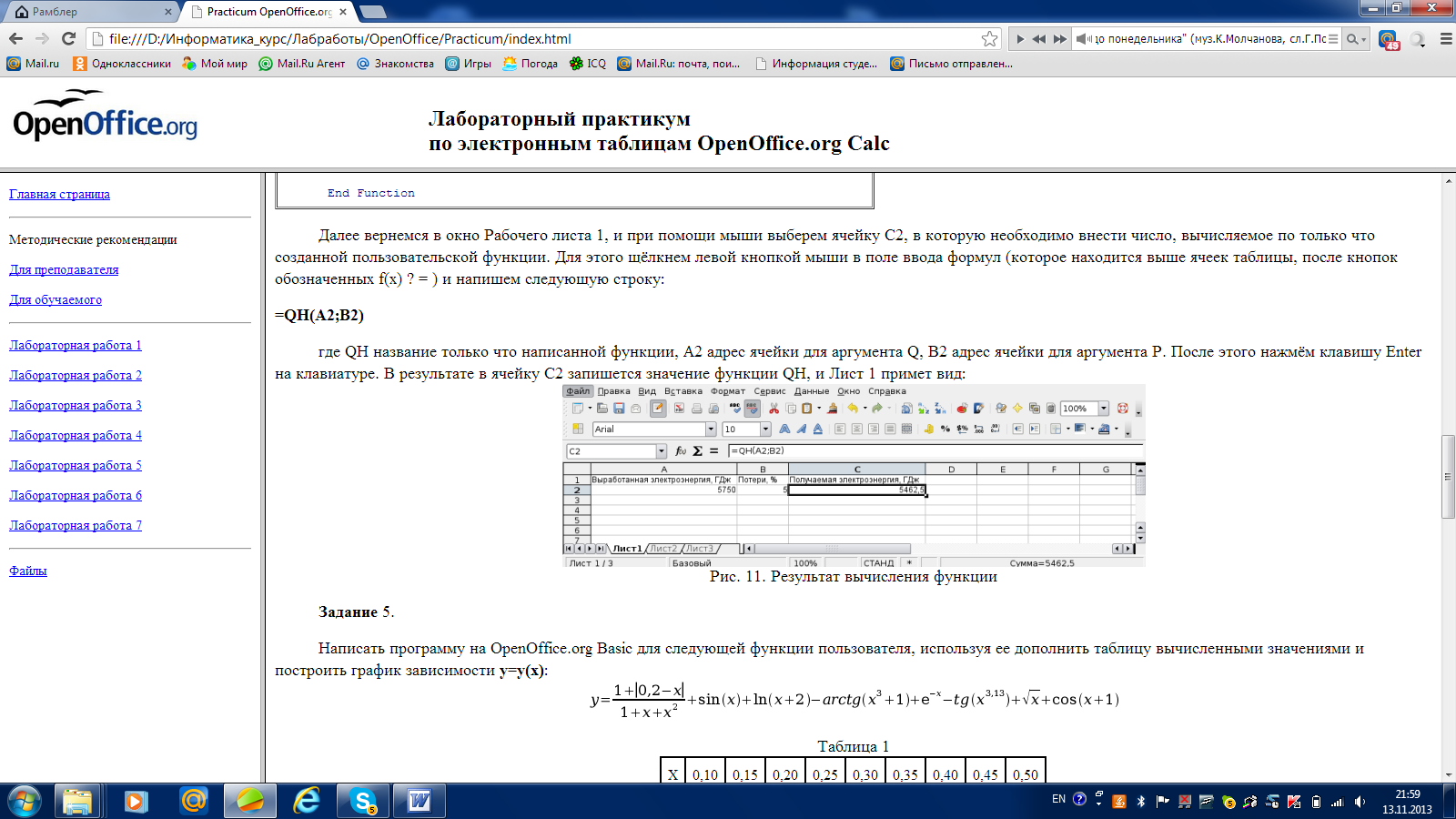Open Лабораторная работа 4

click(76, 435)
